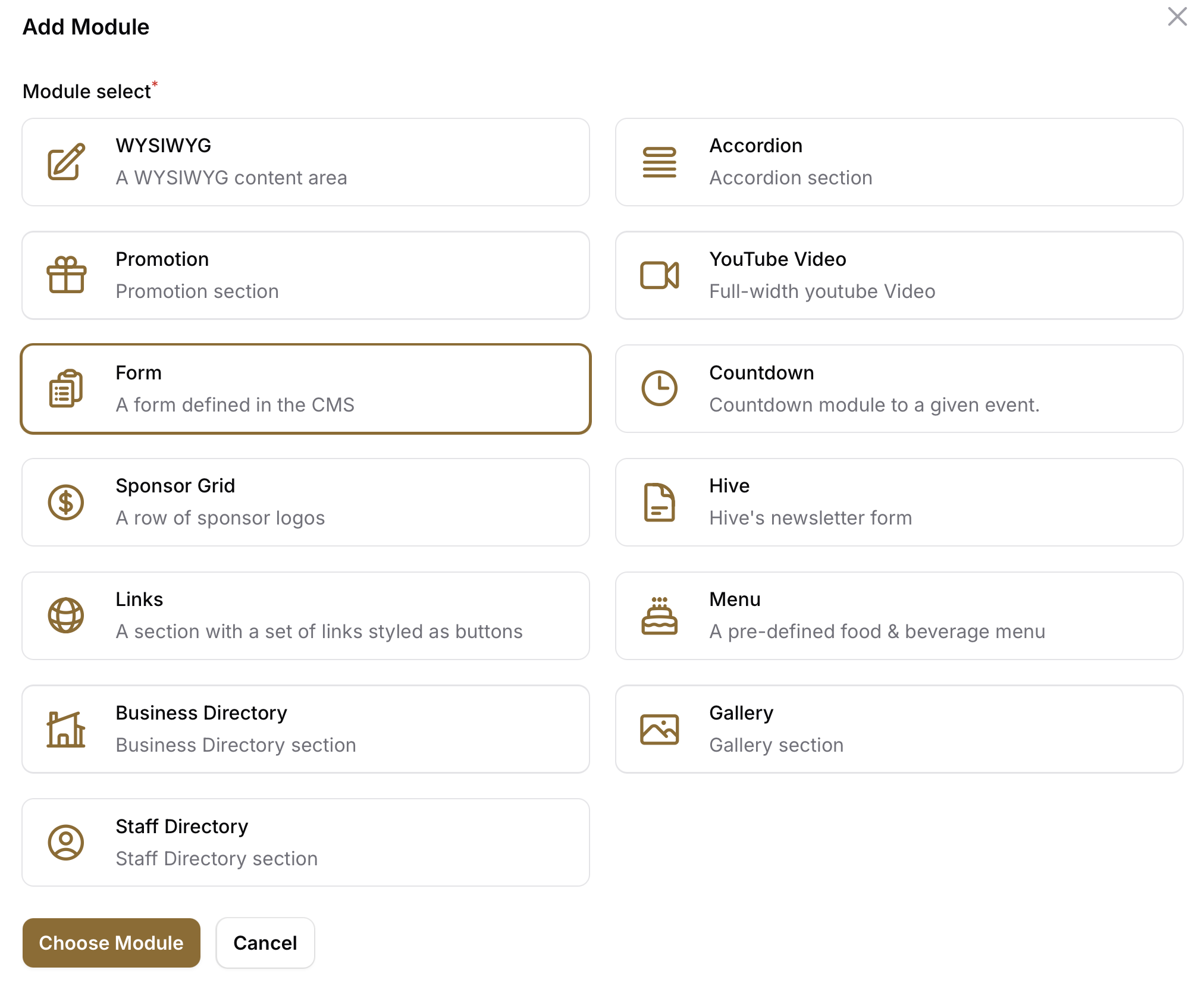Screen dimensions: 1204x986
Task: Select the Links module title
Action: (x=139, y=599)
